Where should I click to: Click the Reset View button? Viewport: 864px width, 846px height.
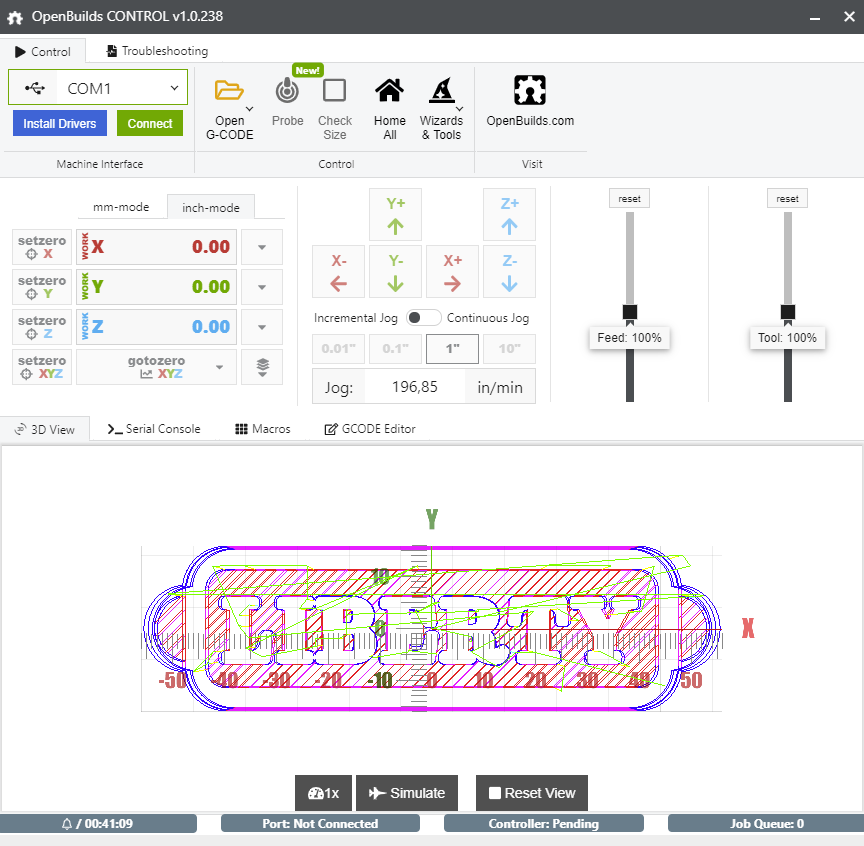[x=532, y=793]
